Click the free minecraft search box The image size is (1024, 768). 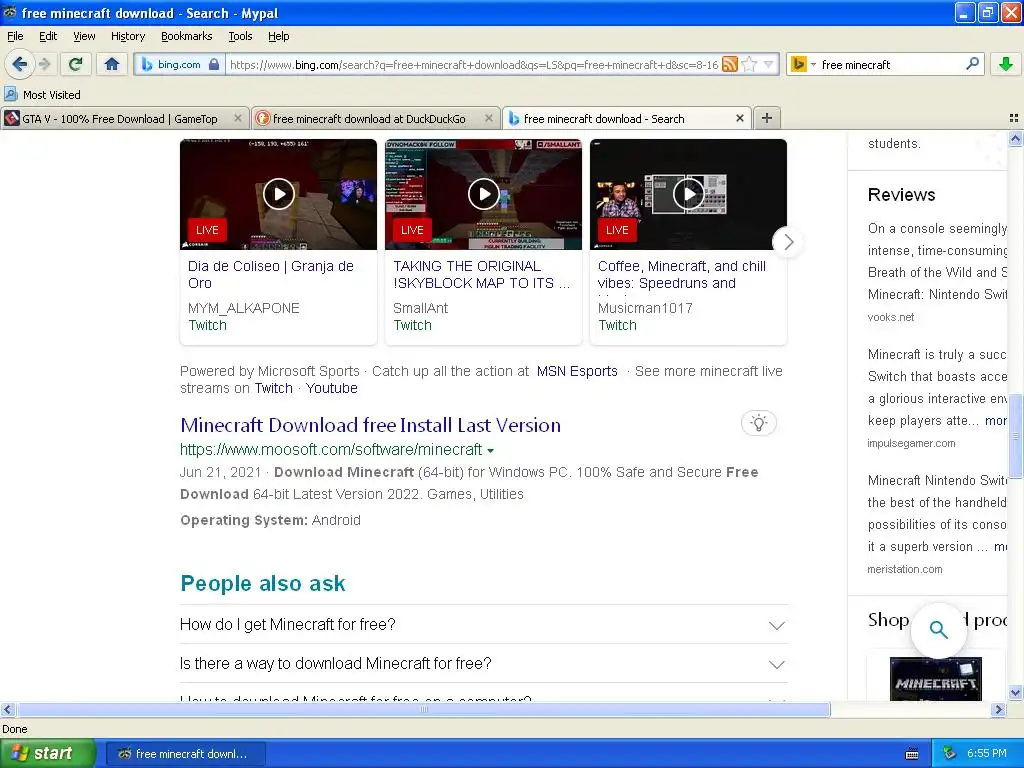[x=891, y=64]
